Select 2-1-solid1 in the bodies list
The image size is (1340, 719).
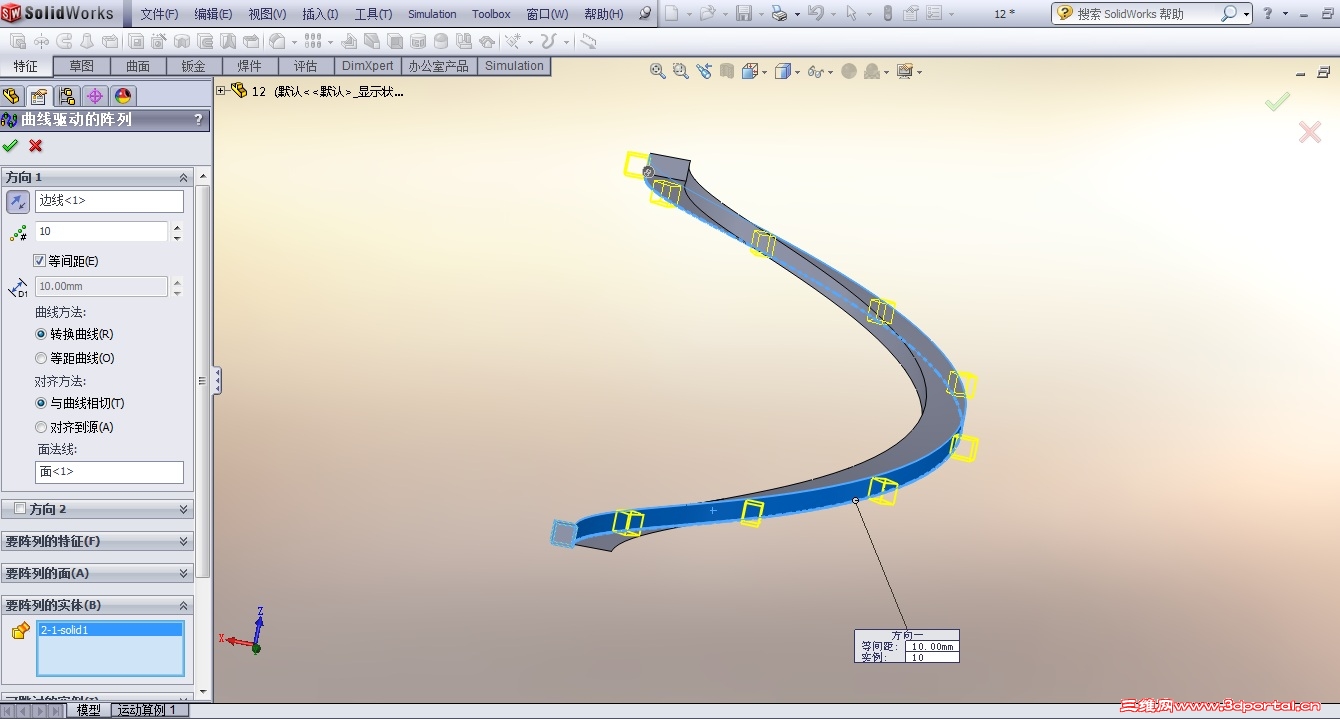[x=110, y=630]
